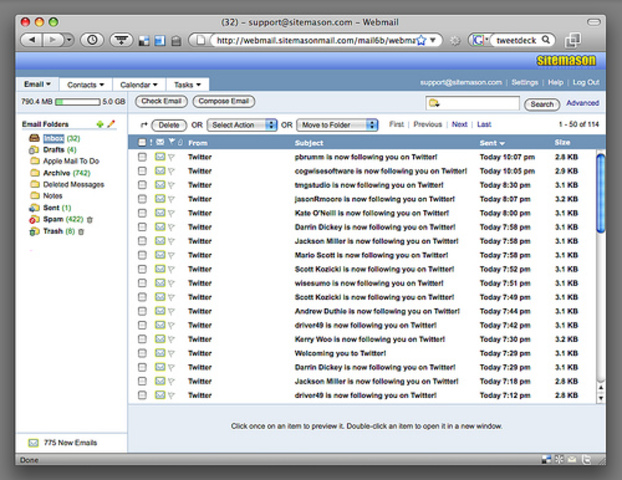The image size is (622, 480).
Task: Check the jasonRmoore message checkbox
Action: click(x=142, y=199)
